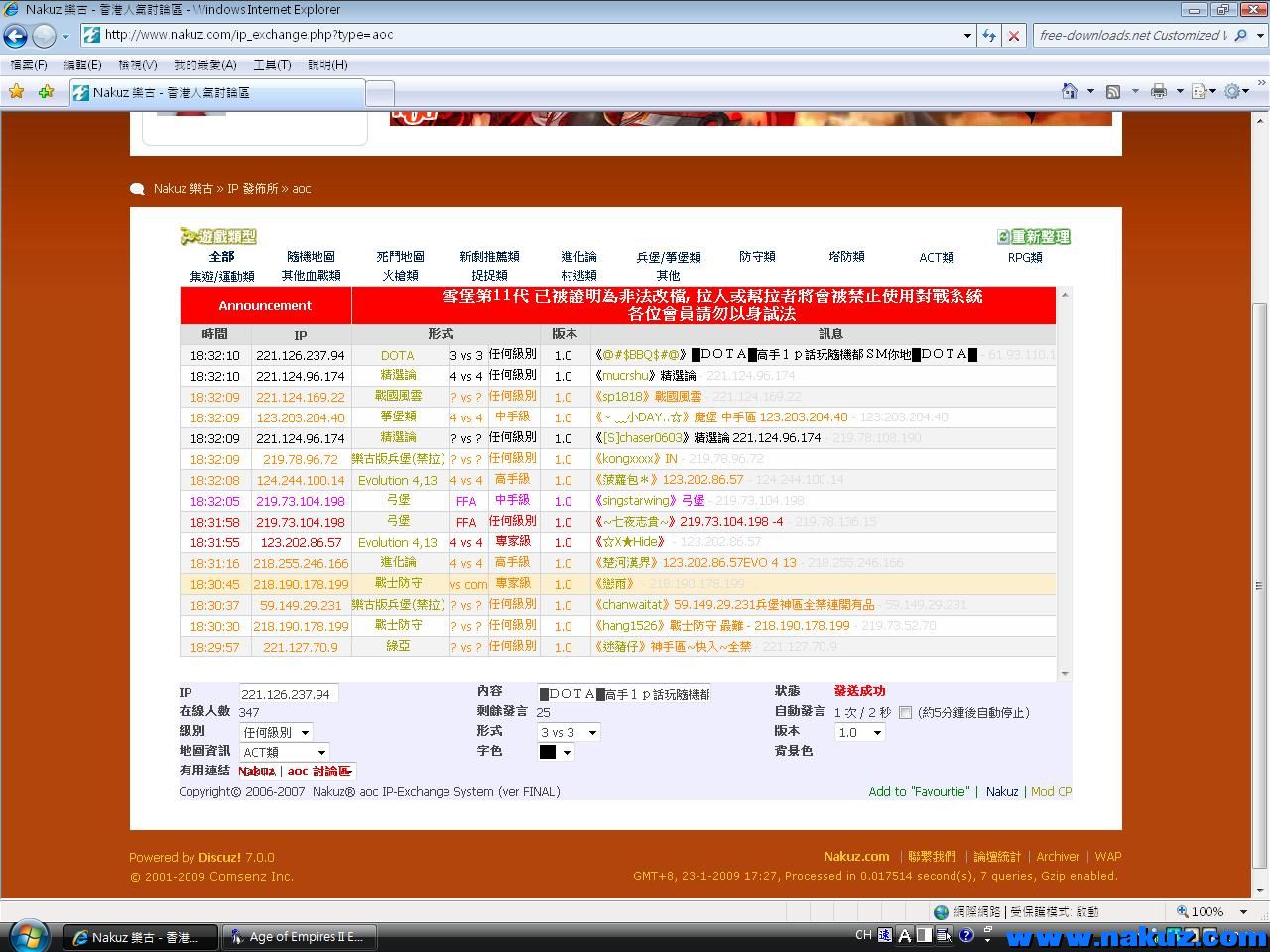Click the aoc 討論區 useful link
This screenshot has height=952, width=1270.
(318, 771)
